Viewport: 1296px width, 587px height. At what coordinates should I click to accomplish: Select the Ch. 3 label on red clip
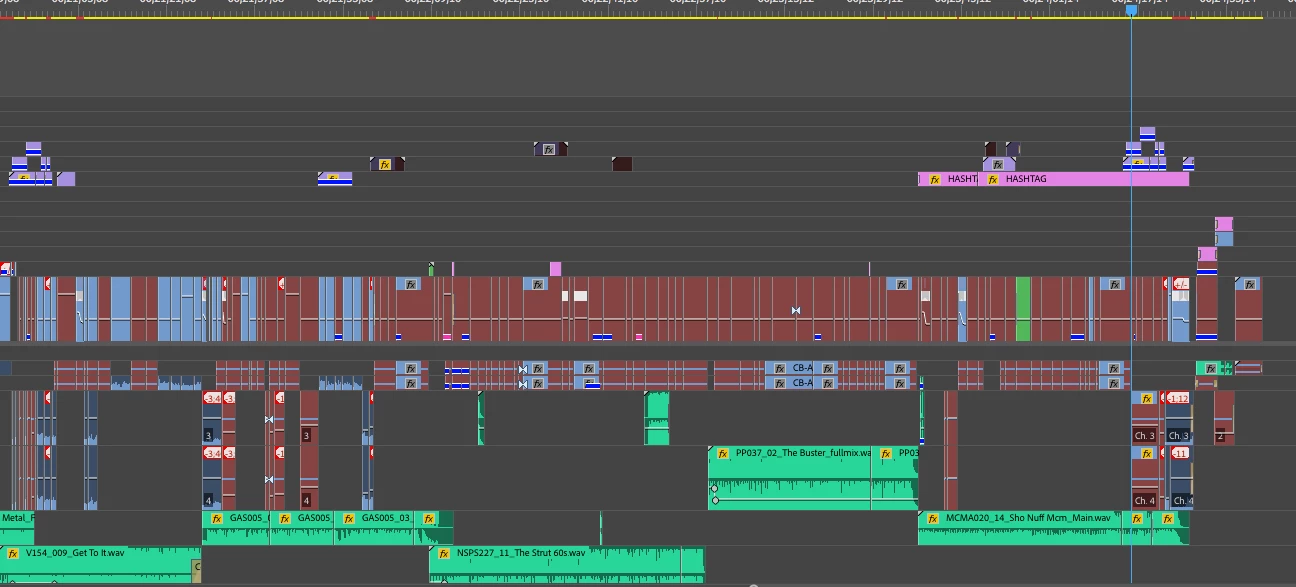(1144, 436)
